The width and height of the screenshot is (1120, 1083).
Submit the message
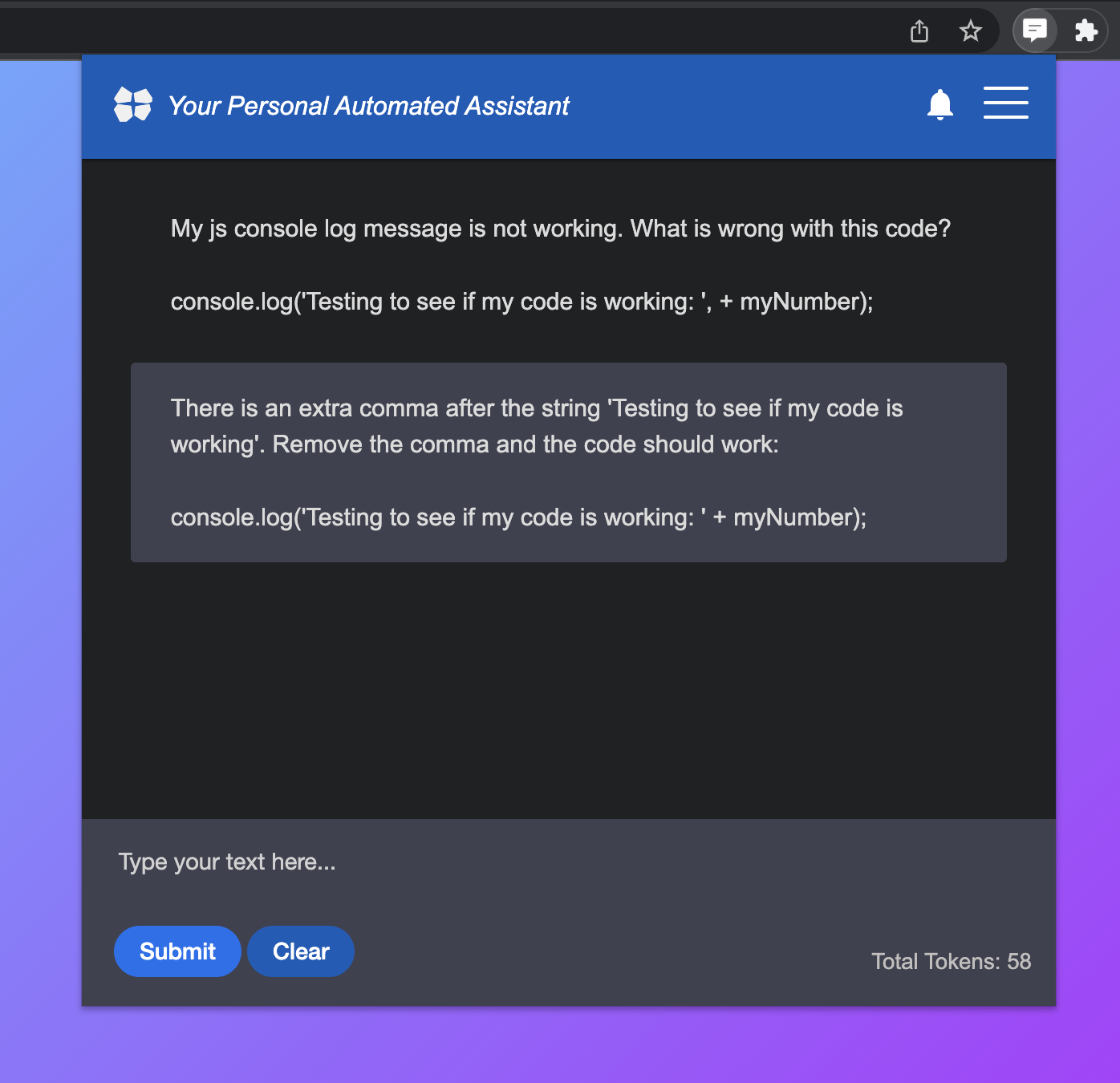[177, 951]
